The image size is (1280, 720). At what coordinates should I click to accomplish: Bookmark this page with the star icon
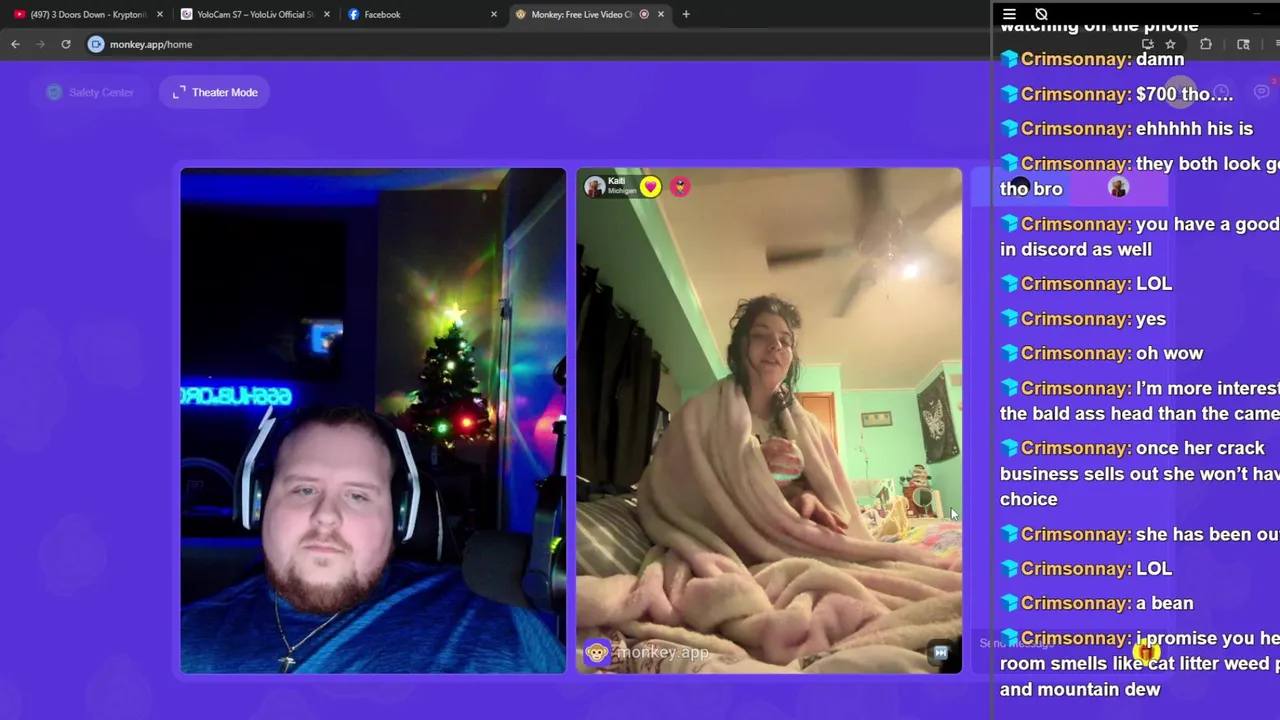(x=1170, y=44)
